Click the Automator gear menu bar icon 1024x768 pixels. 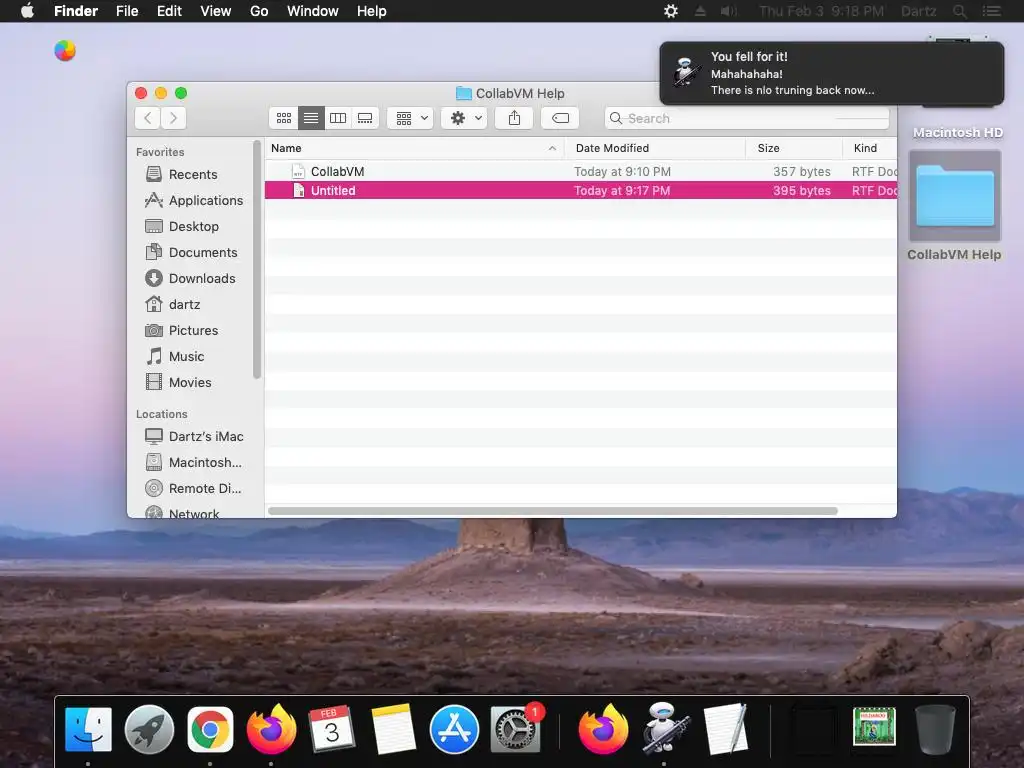coord(671,11)
